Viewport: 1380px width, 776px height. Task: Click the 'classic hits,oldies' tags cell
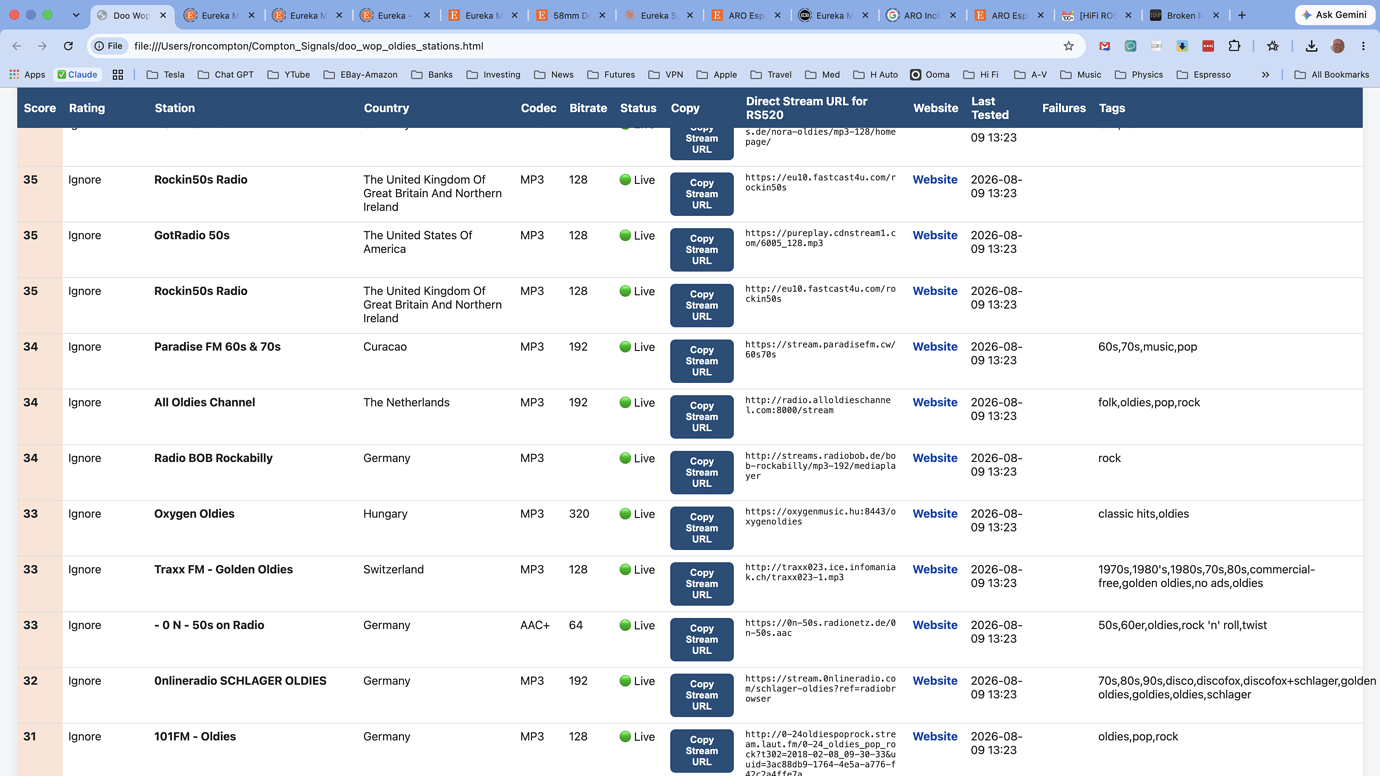pos(1143,514)
